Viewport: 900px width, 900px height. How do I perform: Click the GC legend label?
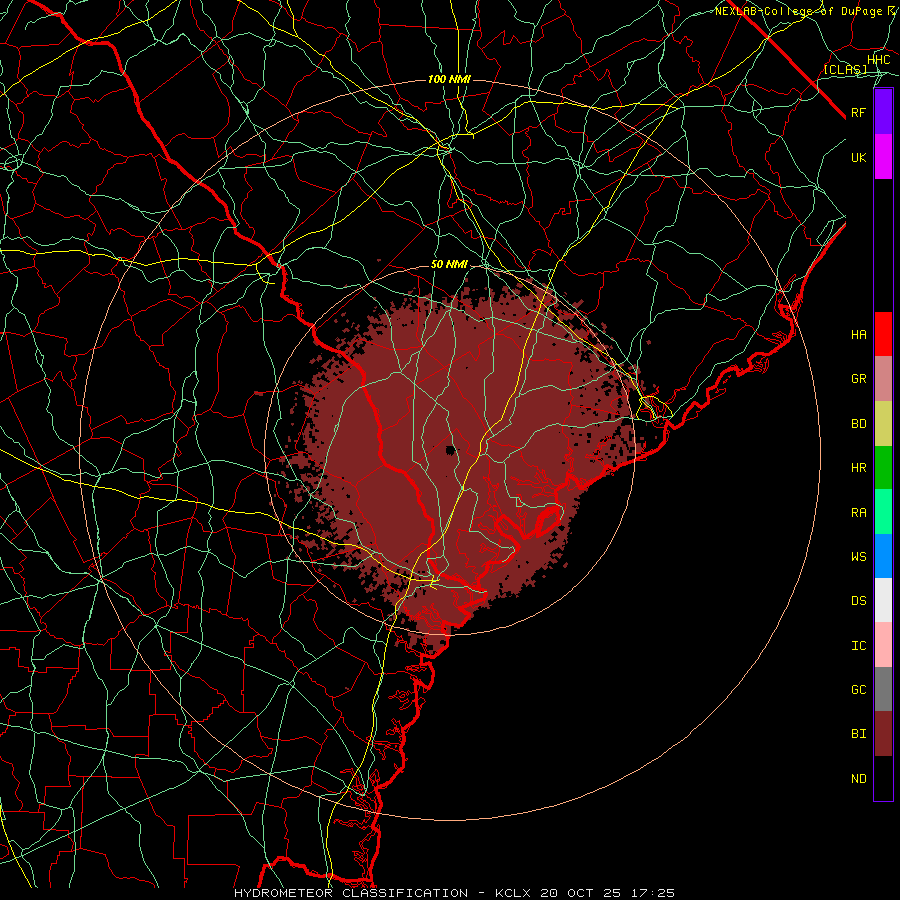tap(859, 690)
